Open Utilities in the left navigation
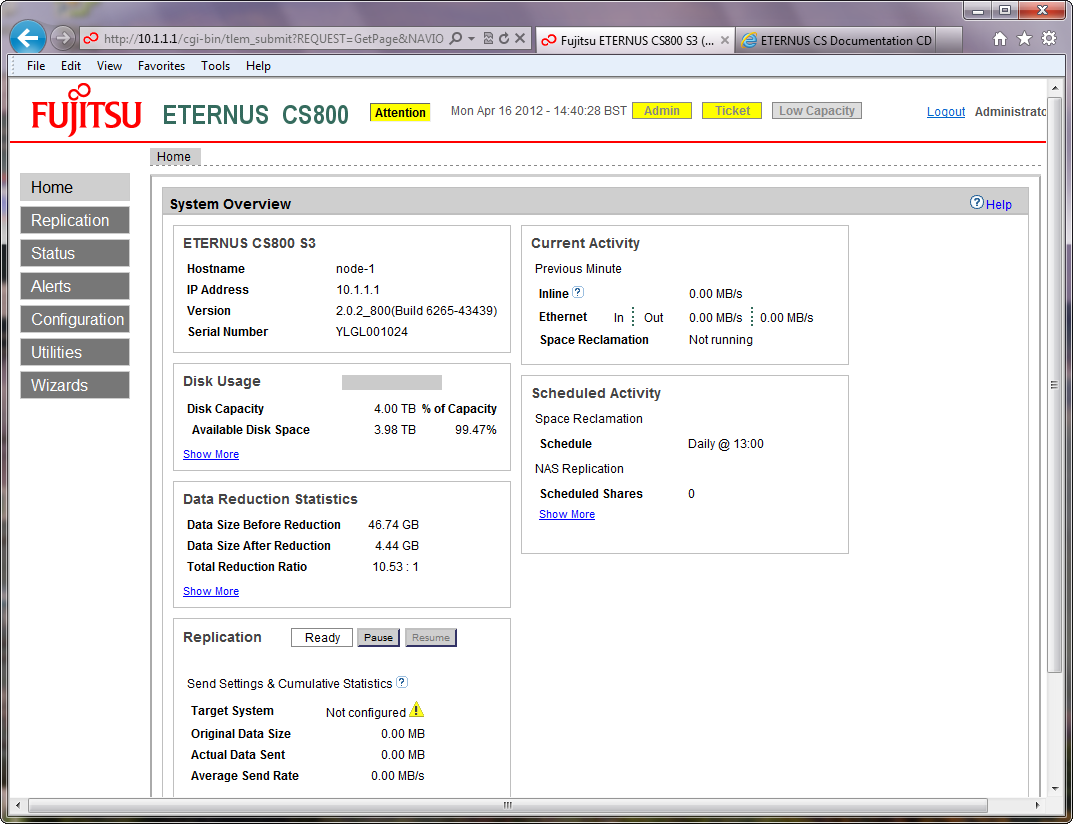 pos(75,352)
